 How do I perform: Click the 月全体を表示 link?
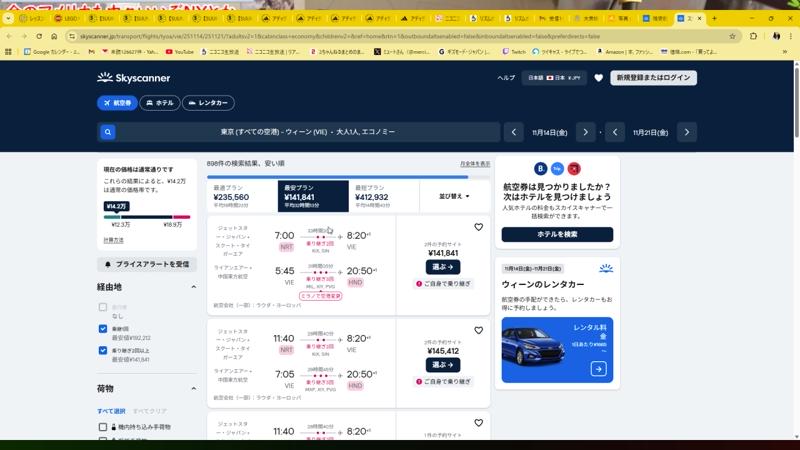point(475,164)
